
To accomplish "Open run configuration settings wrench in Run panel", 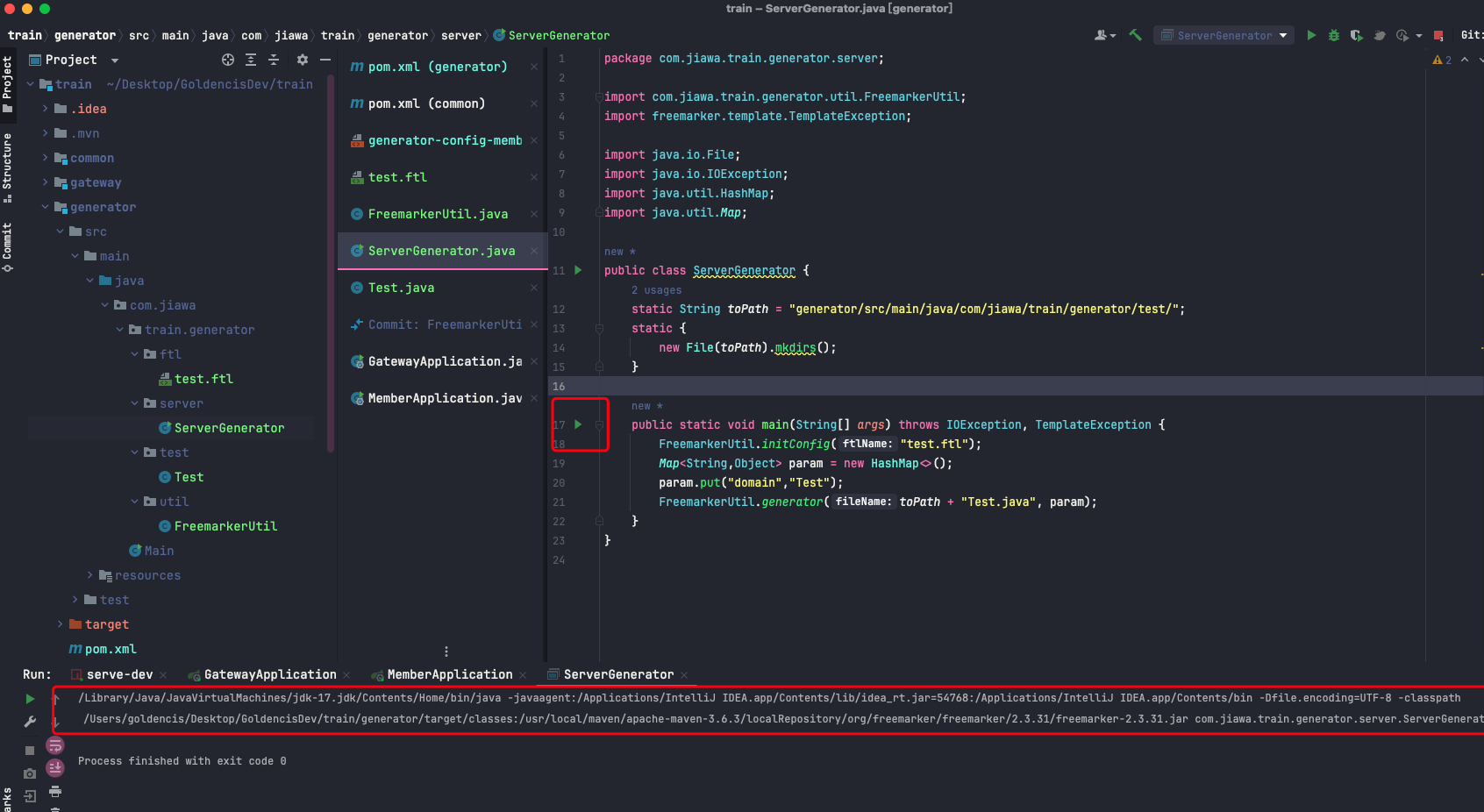I will 30,722.
